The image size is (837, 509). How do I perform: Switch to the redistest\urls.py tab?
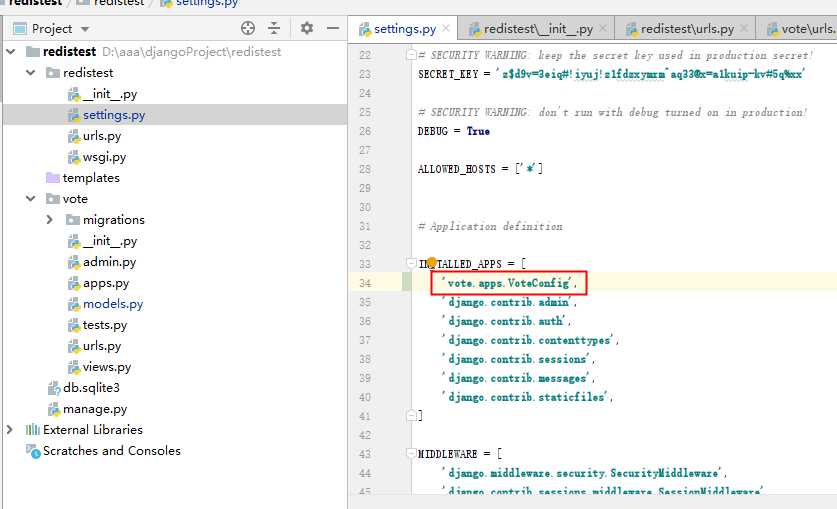point(687,29)
